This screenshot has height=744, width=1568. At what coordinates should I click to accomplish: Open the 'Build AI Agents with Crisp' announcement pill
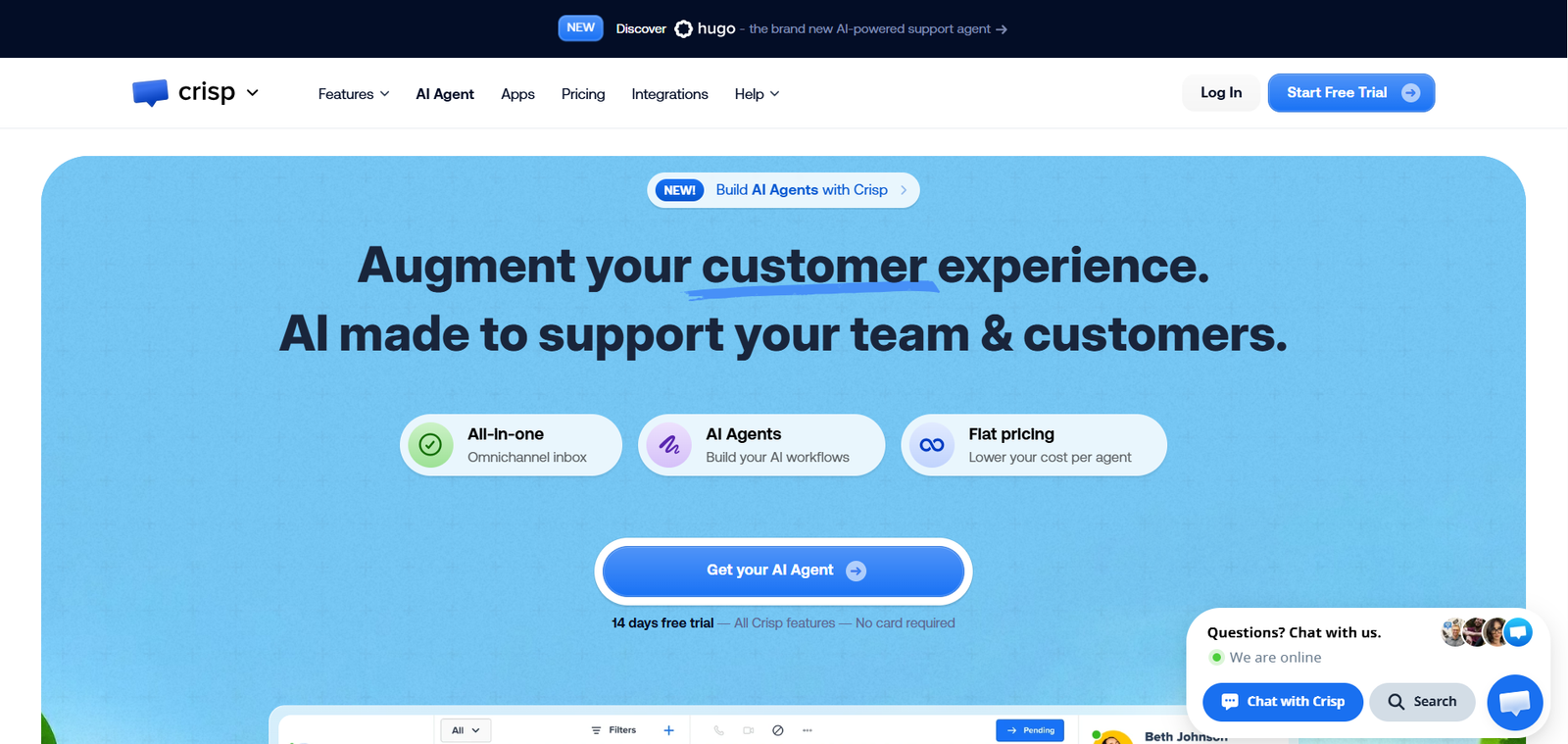(x=783, y=190)
